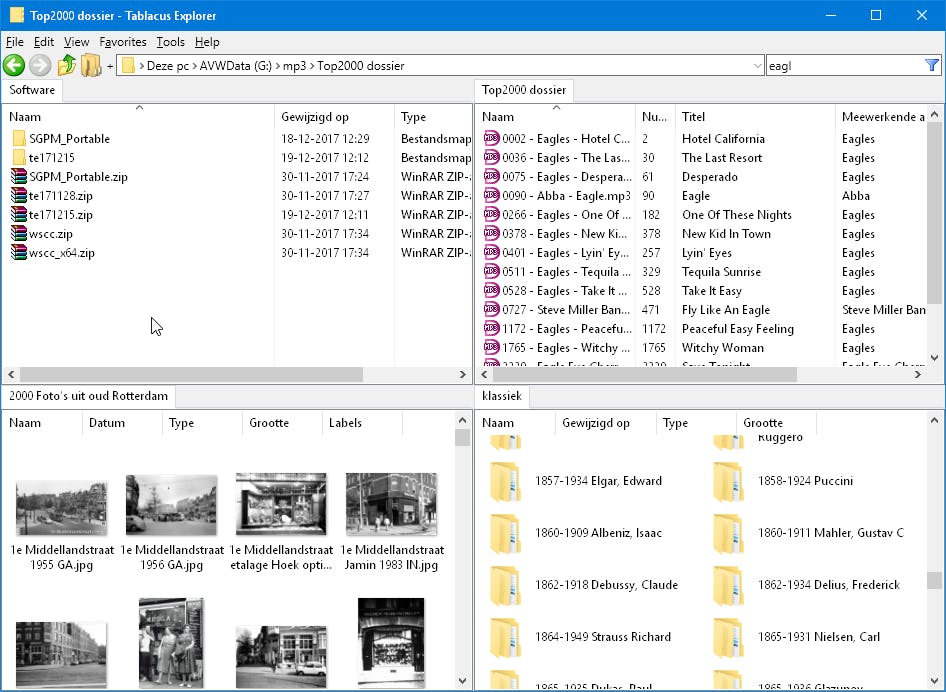Switch to the klassiek tab
The image size is (946, 692).
click(502, 396)
